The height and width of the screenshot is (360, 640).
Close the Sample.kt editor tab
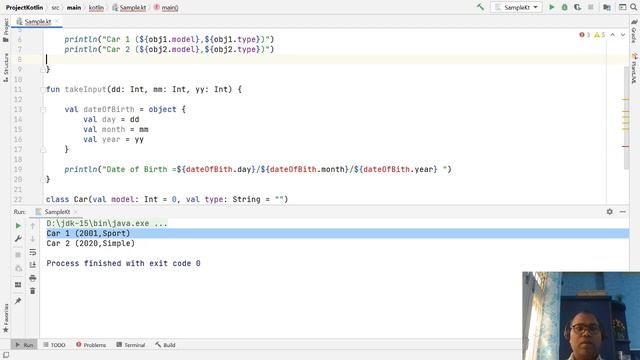click(x=57, y=21)
